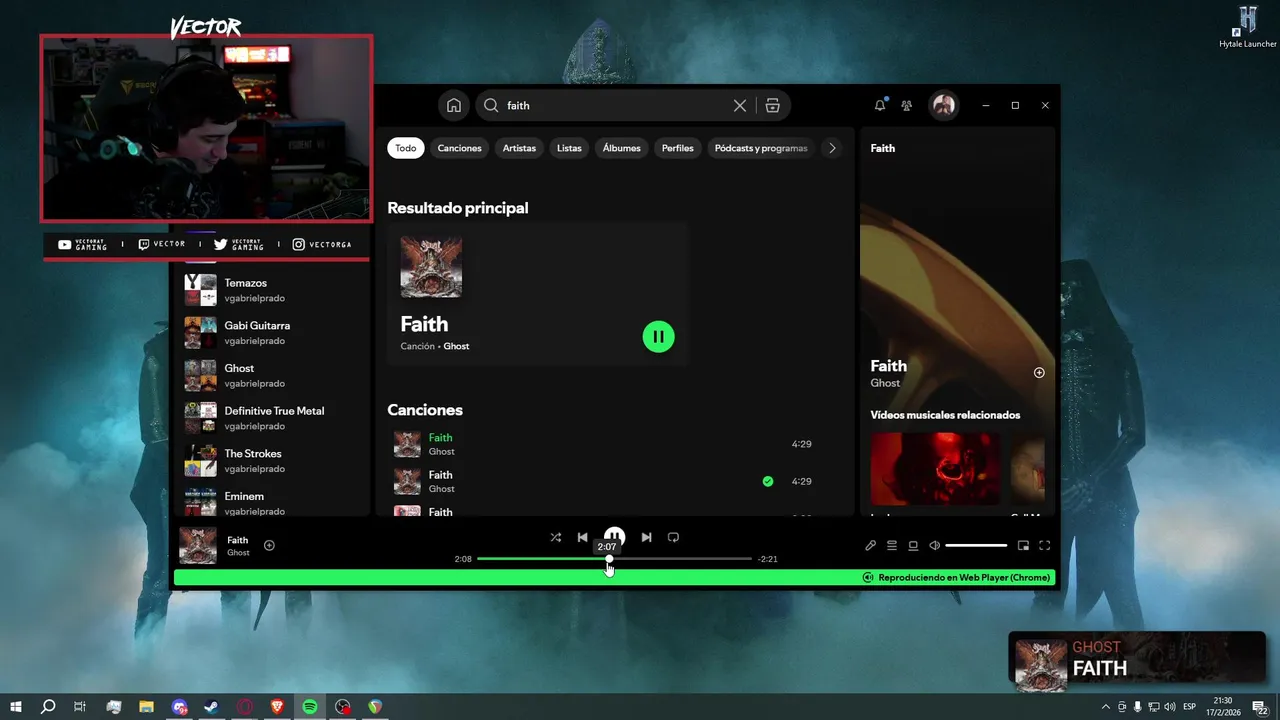This screenshot has width=1280, height=720.
Task: Select the Todo filter chip
Action: 405,148
